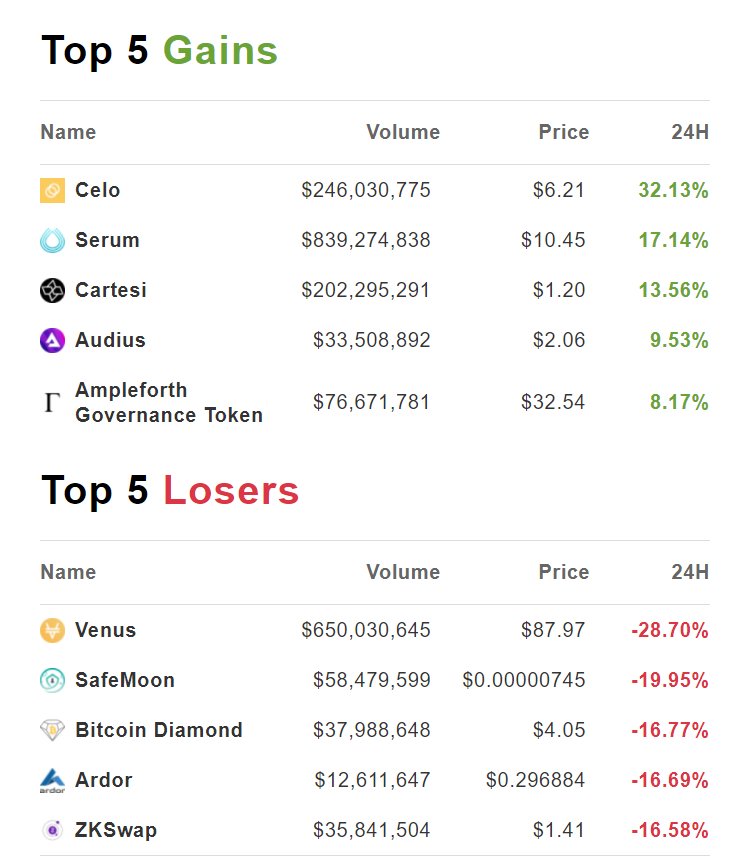
Task: Click the Venus coin icon
Action: coord(52,631)
